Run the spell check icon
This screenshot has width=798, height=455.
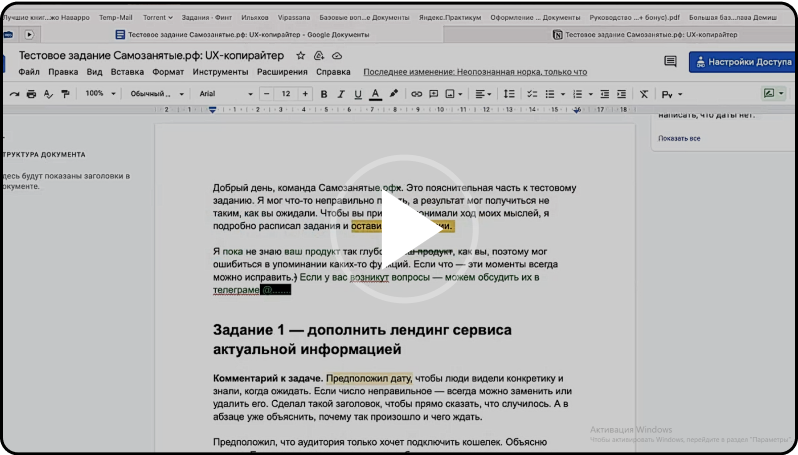(x=48, y=94)
